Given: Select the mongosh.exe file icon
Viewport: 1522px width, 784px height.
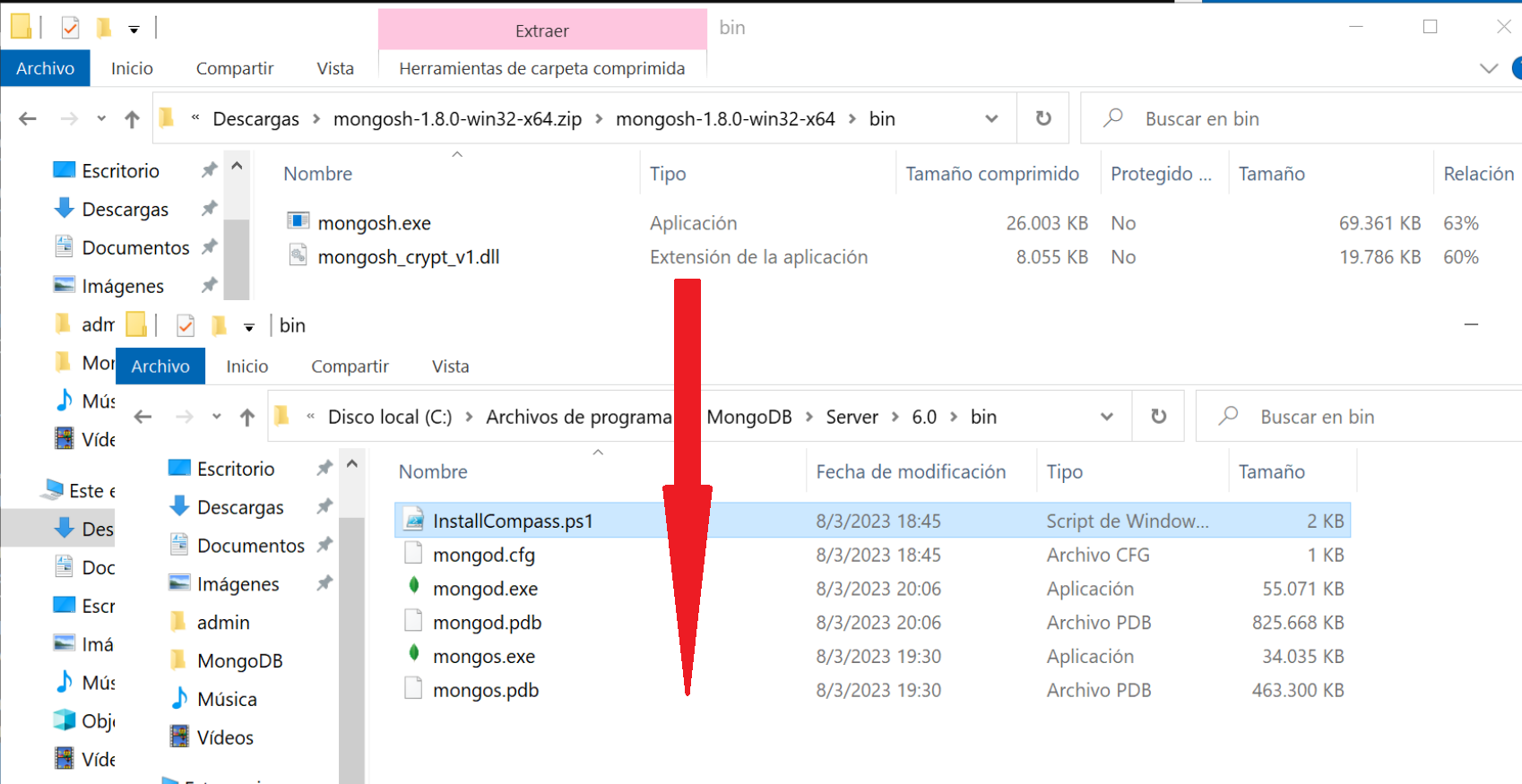Looking at the screenshot, I should (x=298, y=222).
